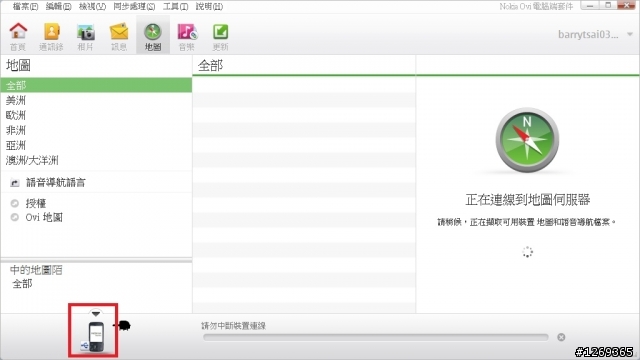Viewport: 640px width, 360px height.
Task: Expand the device selector arrow above phone
Action: (x=96, y=313)
